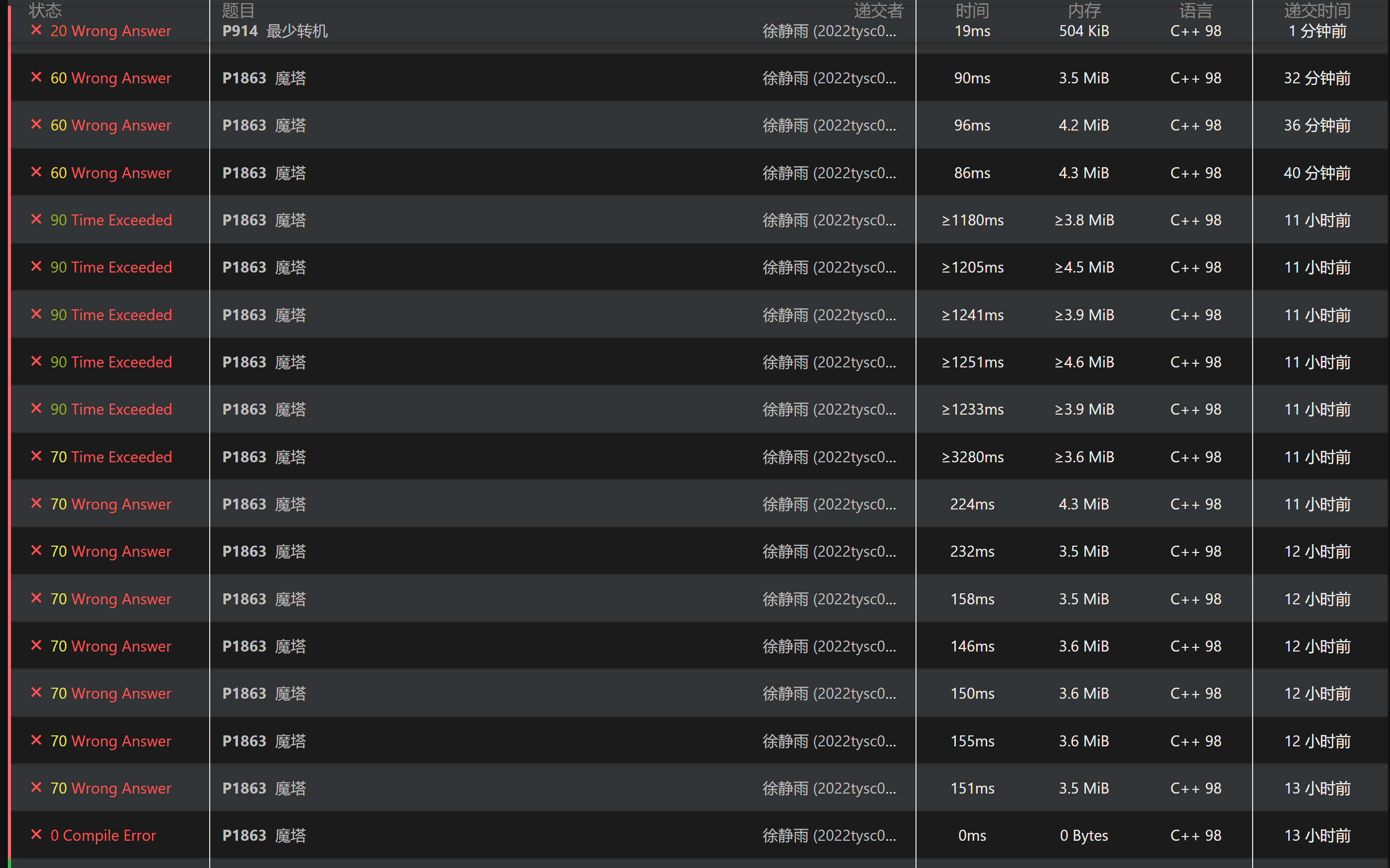This screenshot has height=868, width=1390.
Task: Open P1863 魔塔 in the ≥1233ms row
Action: (x=264, y=409)
